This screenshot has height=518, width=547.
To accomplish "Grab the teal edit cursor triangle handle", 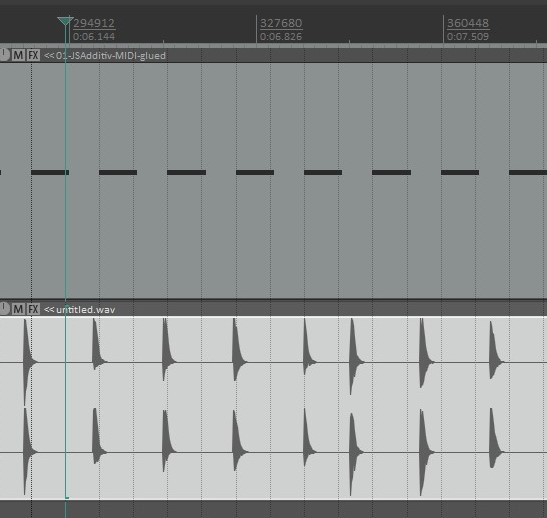I will coord(65,21).
